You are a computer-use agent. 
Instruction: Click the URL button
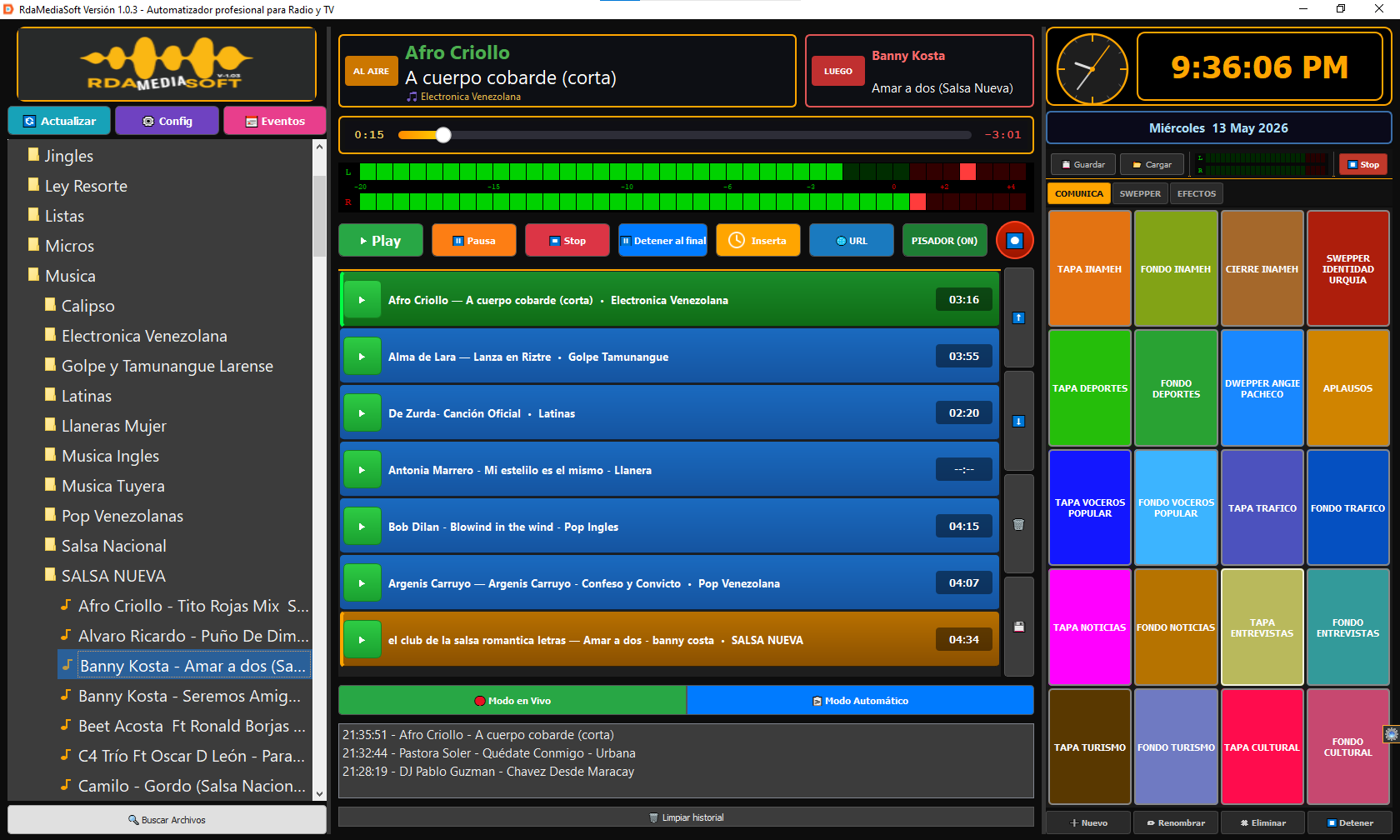point(852,241)
